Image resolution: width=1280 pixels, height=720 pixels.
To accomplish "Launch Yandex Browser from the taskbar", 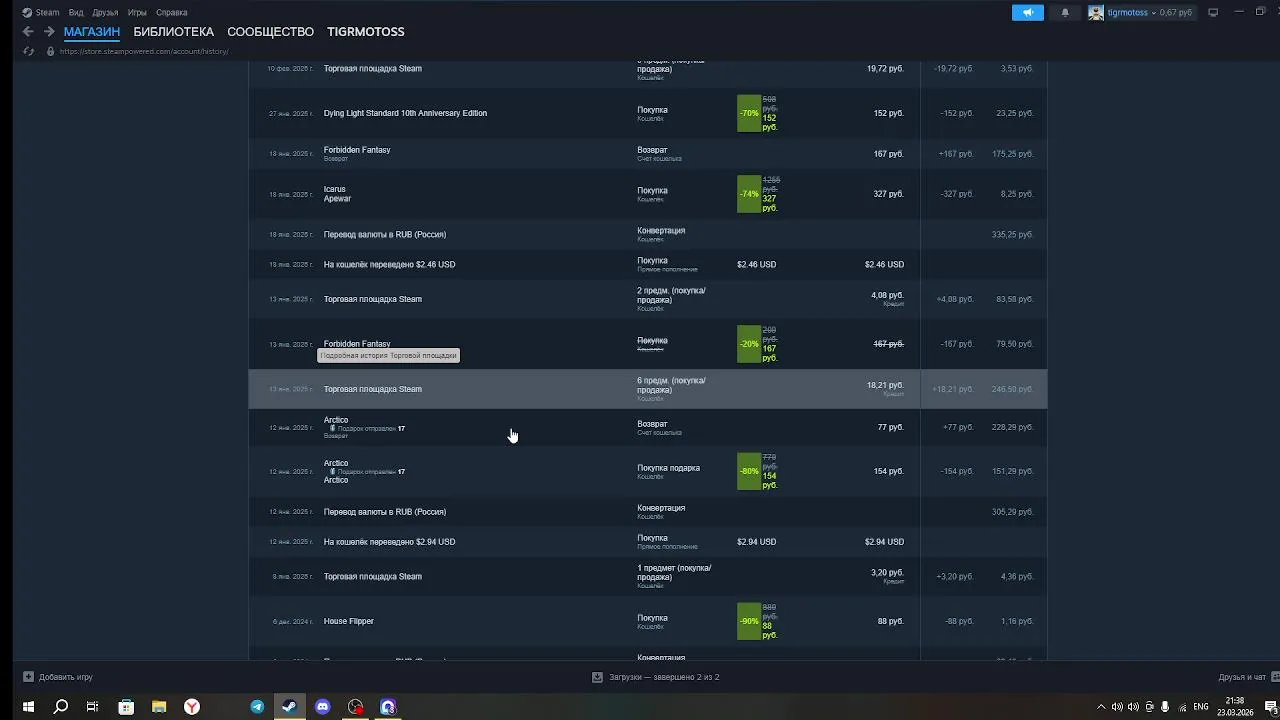I will 191,707.
